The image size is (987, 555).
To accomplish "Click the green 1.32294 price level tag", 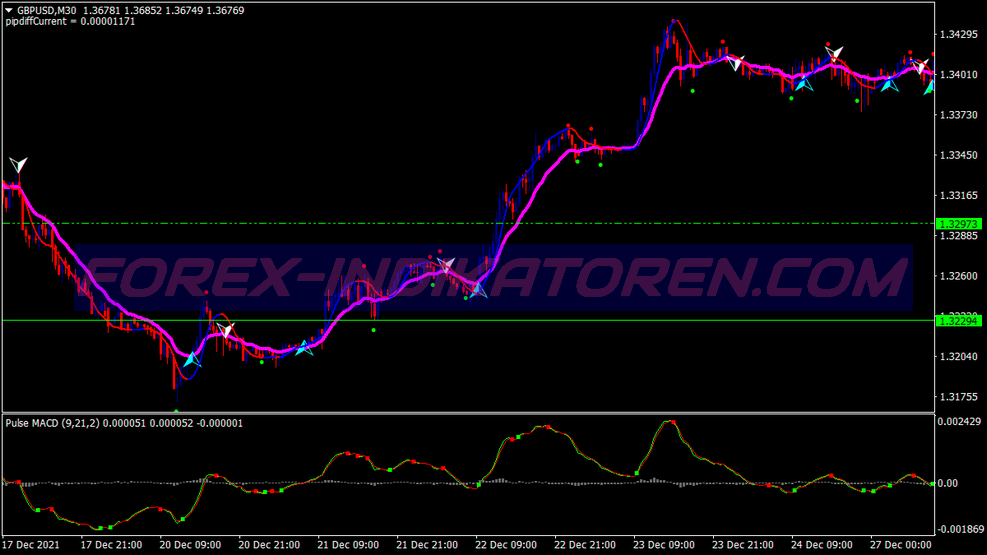I will tap(959, 321).
